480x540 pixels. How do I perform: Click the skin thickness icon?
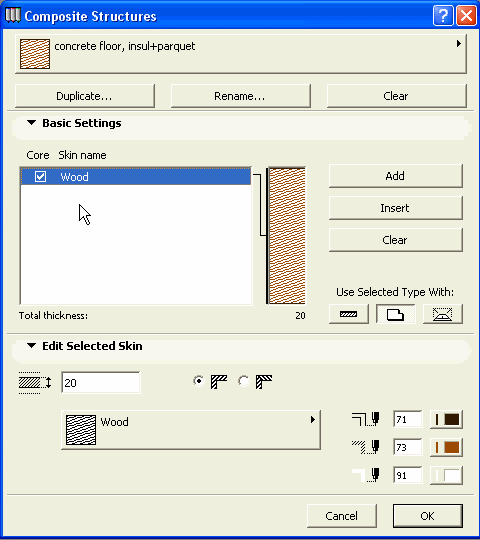pos(35,383)
